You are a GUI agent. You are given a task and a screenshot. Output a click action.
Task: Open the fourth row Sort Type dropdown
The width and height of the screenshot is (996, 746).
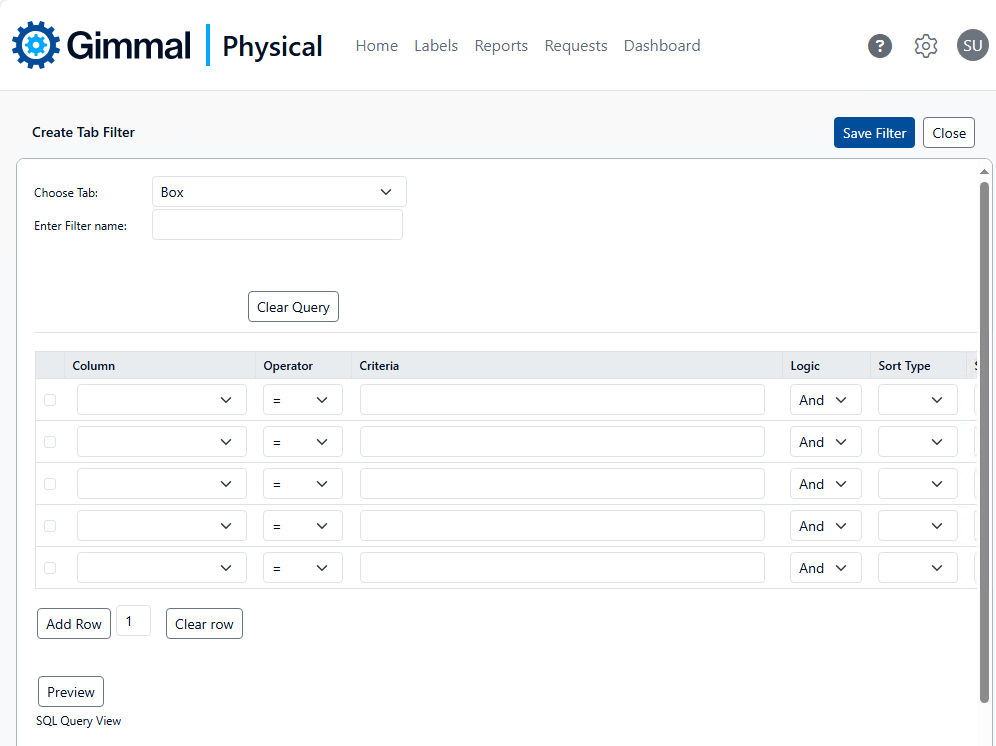tap(918, 526)
